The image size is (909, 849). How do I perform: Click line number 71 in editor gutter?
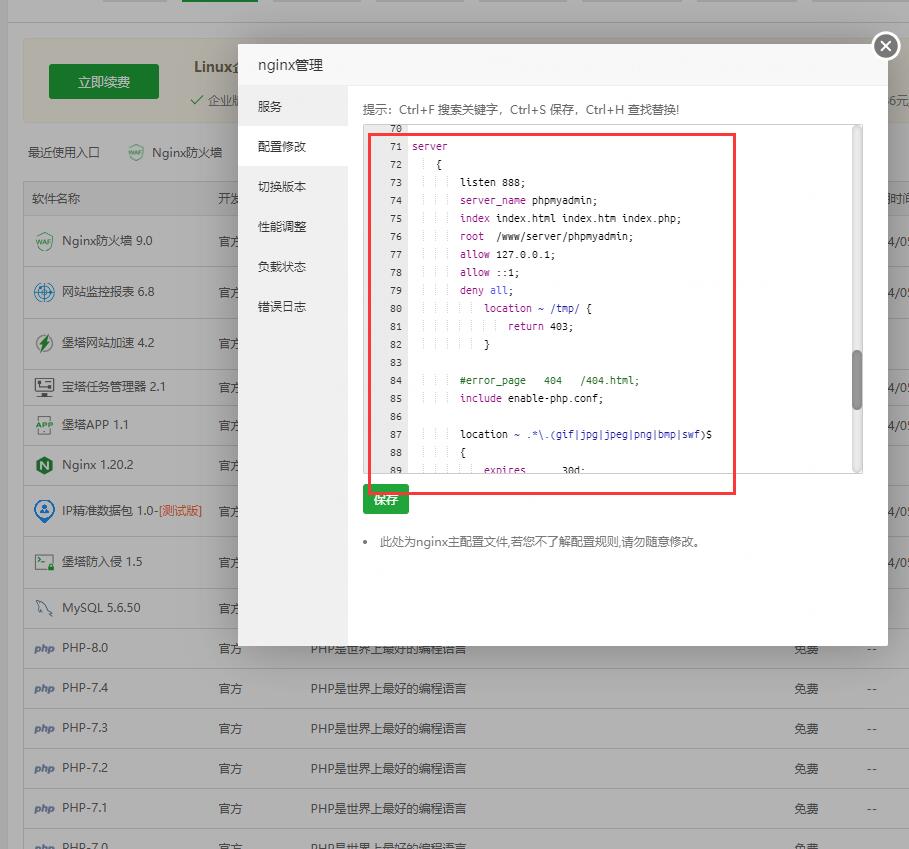(x=395, y=147)
